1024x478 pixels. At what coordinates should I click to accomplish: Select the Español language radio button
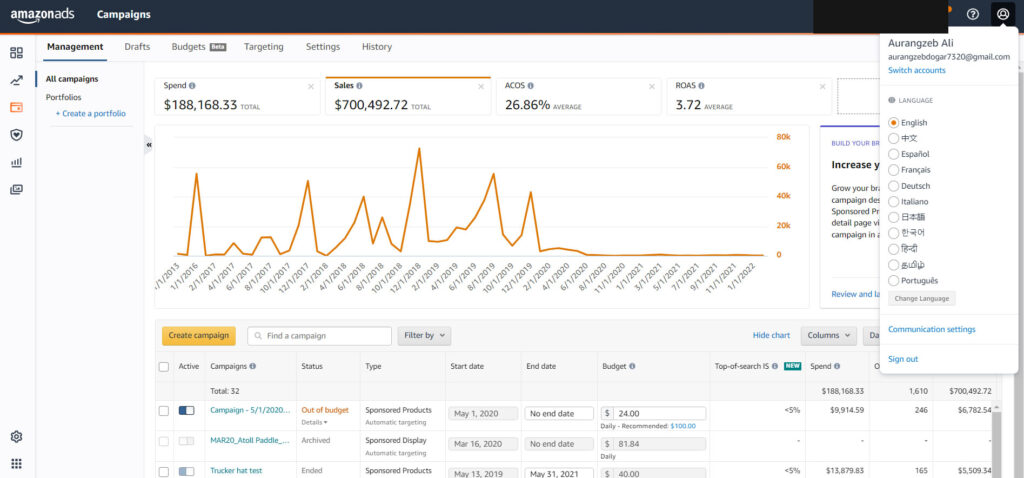pos(893,154)
